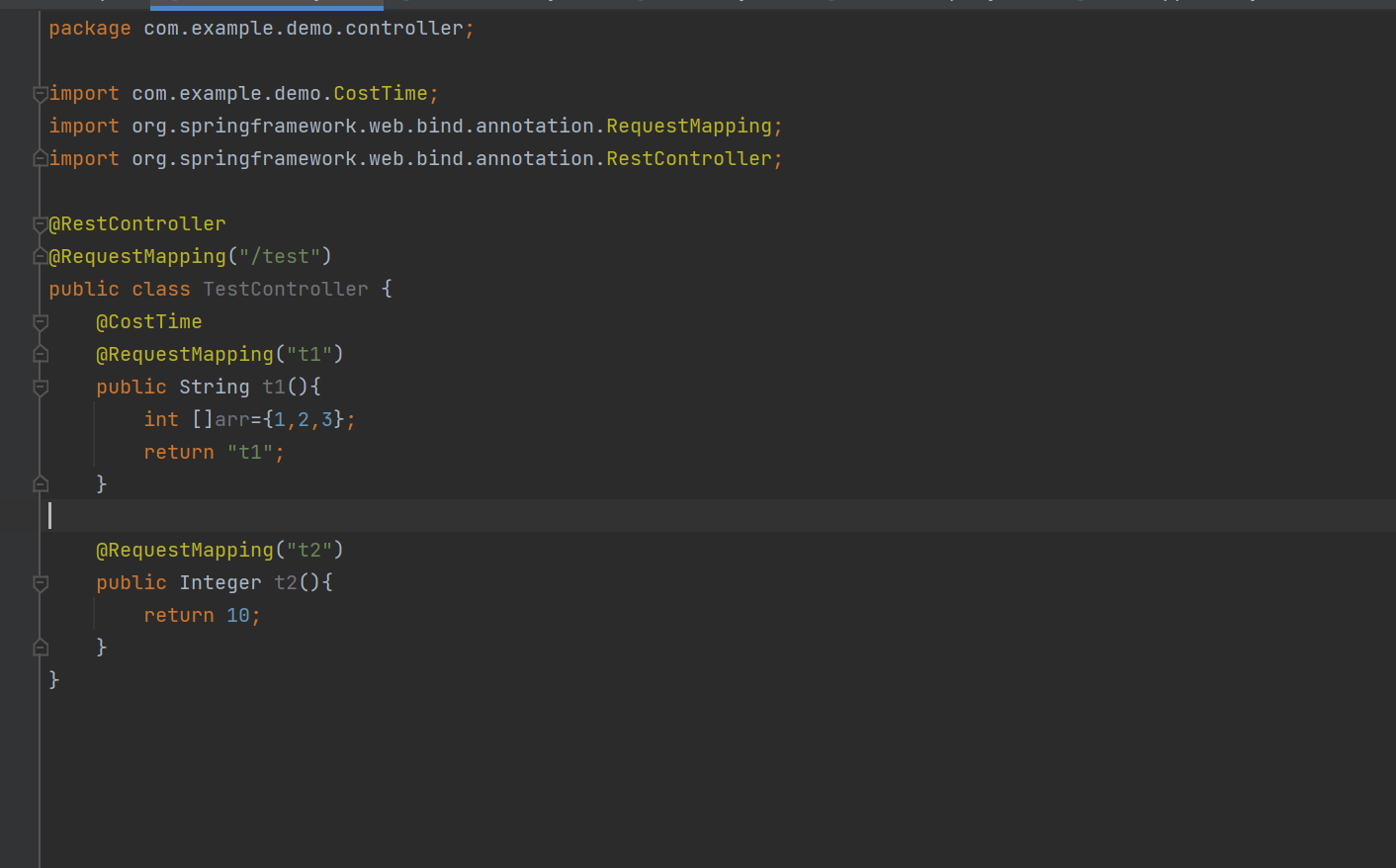Click fold end marker beside RestController import line
Screen dimensions: 1396x868
tap(41, 158)
